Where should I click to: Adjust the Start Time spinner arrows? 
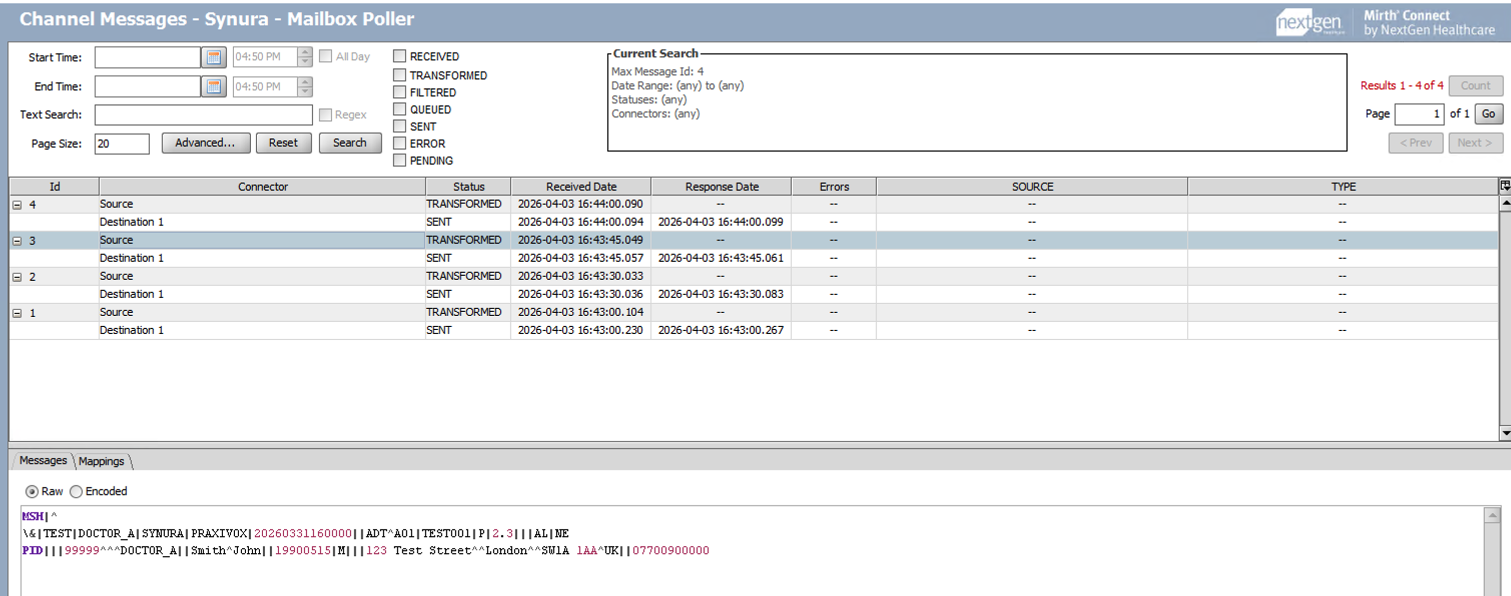pos(306,57)
